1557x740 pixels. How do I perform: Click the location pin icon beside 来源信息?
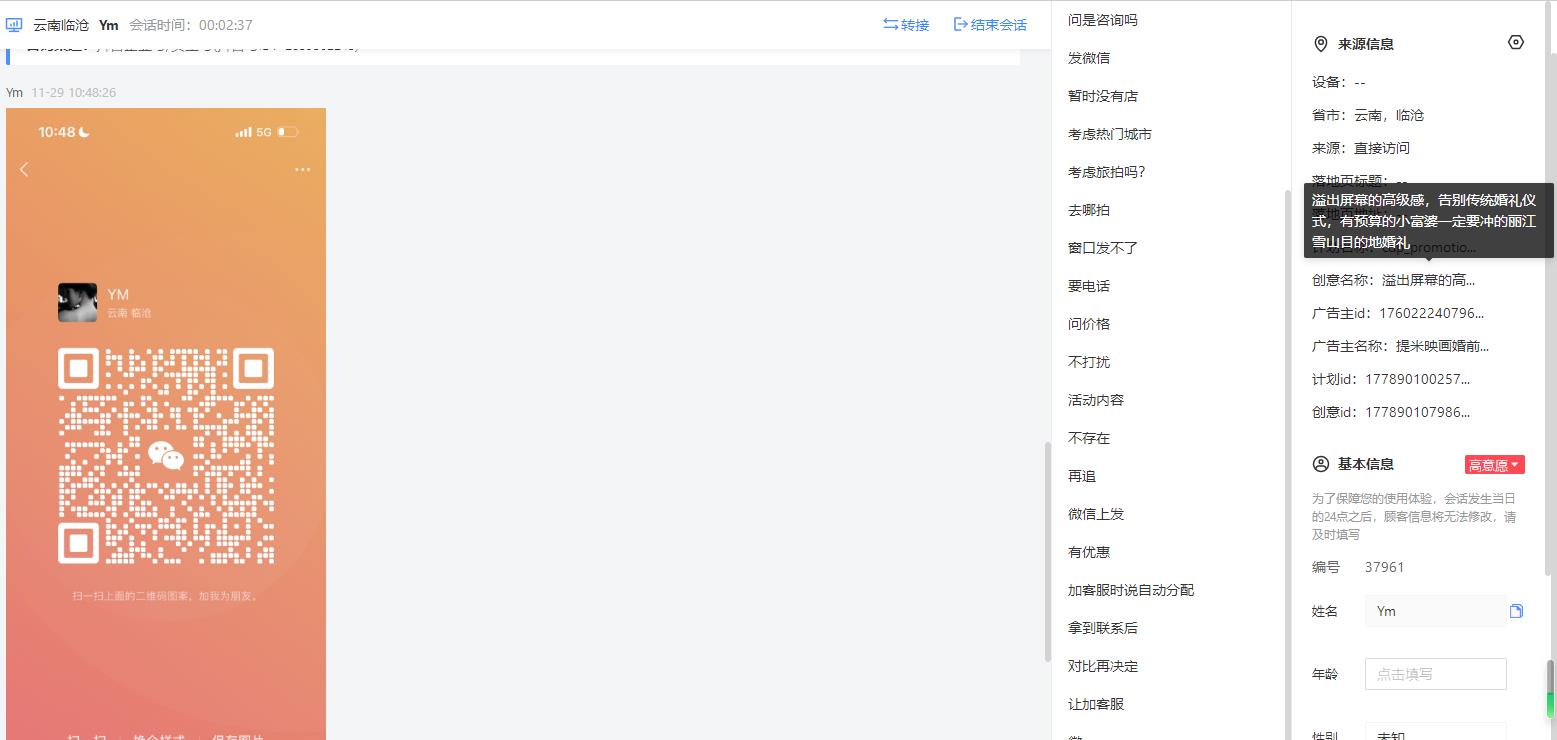click(1321, 44)
